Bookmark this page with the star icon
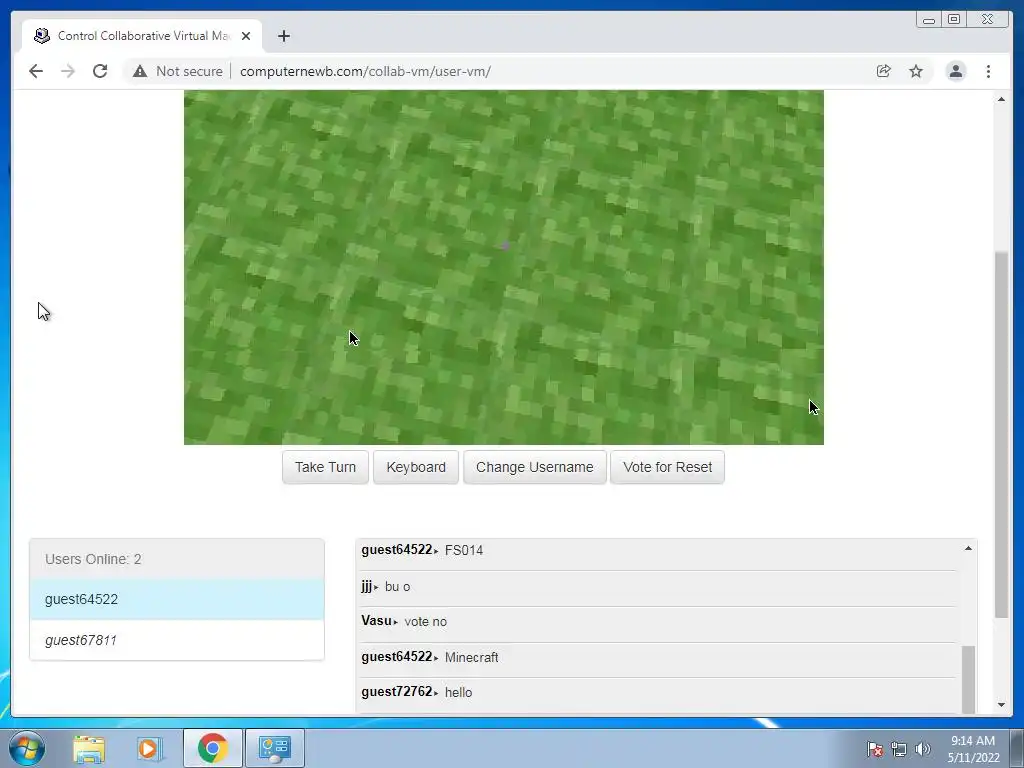 point(916,71)
